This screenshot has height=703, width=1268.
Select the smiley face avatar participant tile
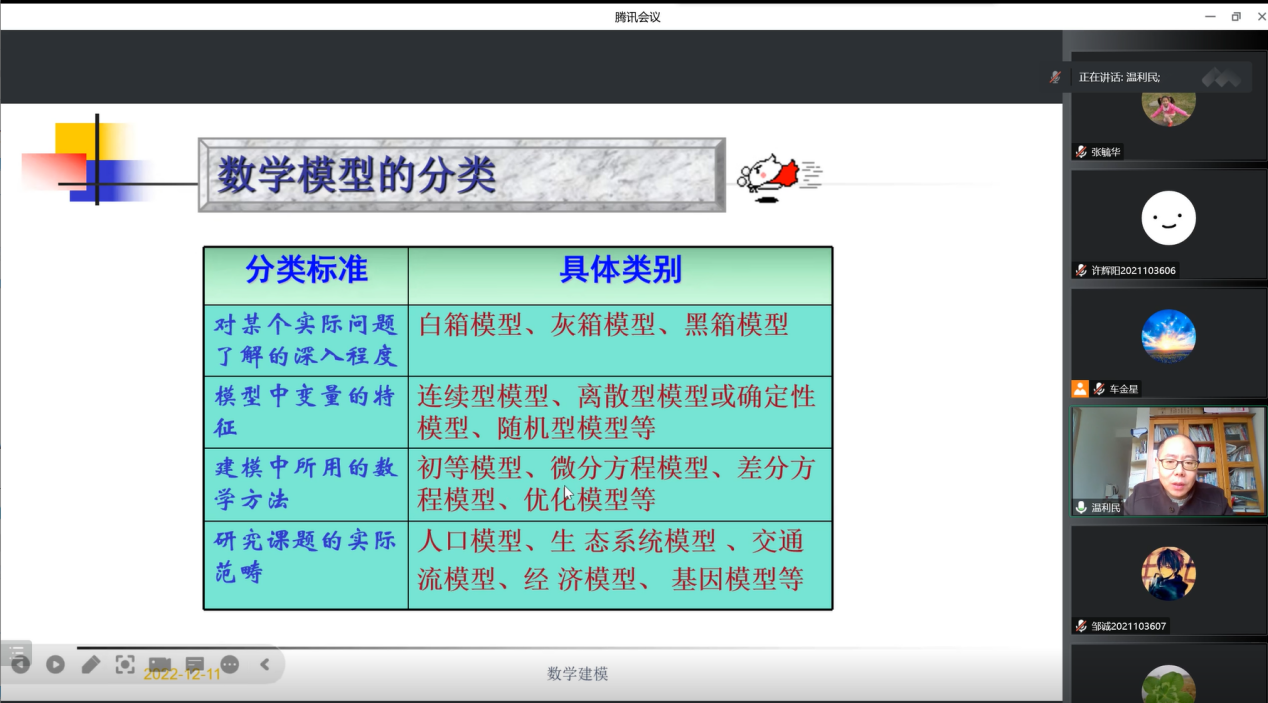click(x=1168, y=218)
